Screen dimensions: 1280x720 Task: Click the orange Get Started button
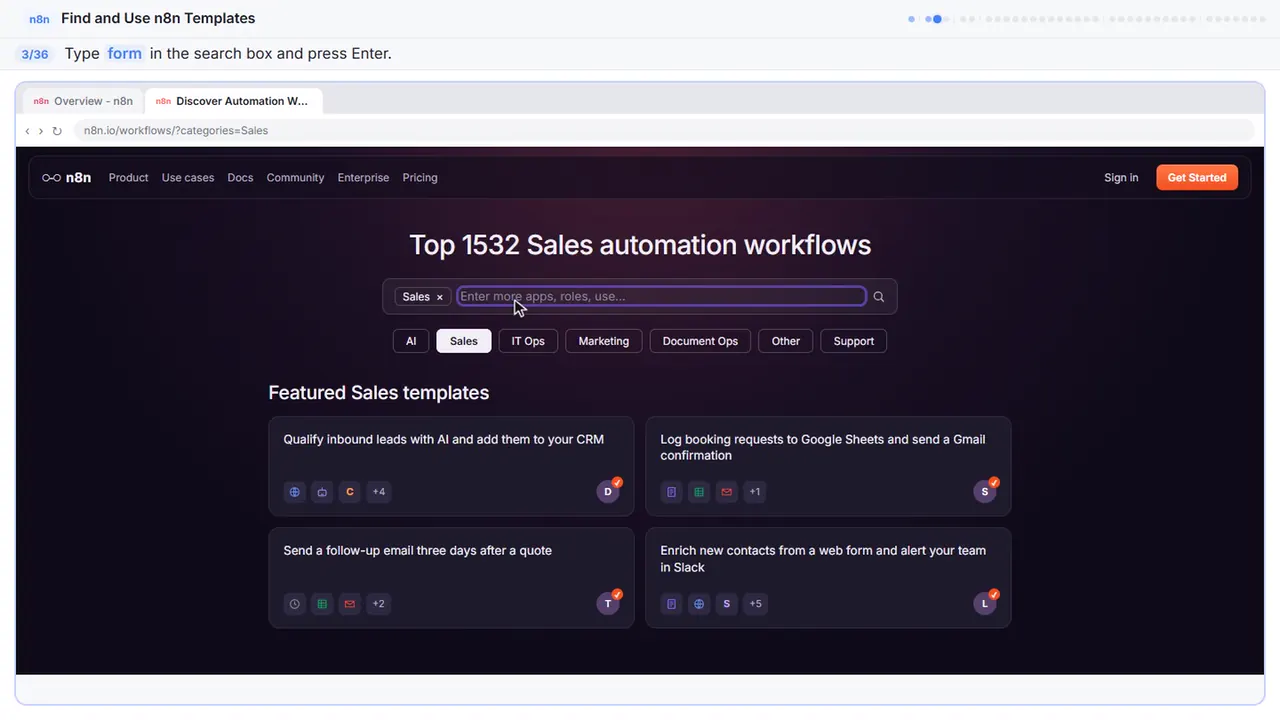coord(1197,178)
